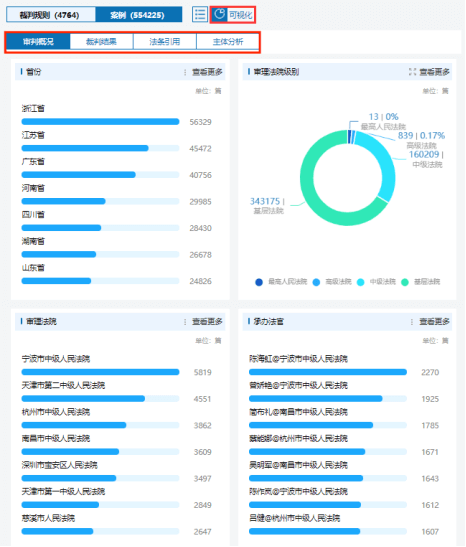This screenshot has height=547, width=466.
Task: Toggle 中级法院 legend item
Action: pyautogui.click(x=376, y=282)
